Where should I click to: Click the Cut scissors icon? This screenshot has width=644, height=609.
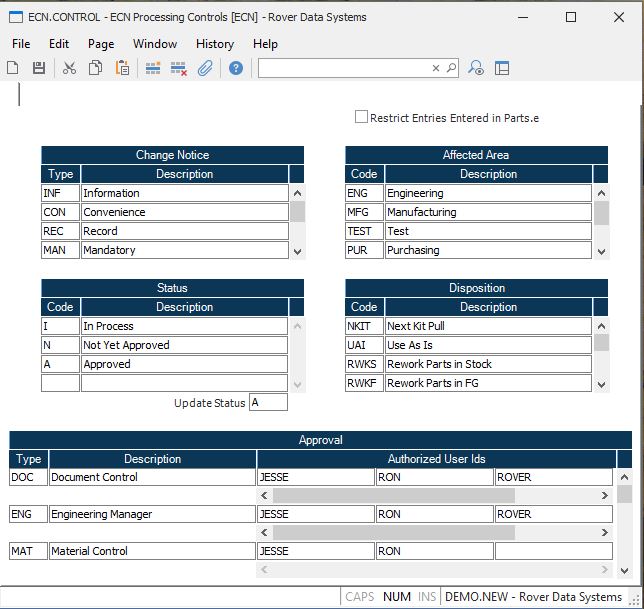pos(69,68)
